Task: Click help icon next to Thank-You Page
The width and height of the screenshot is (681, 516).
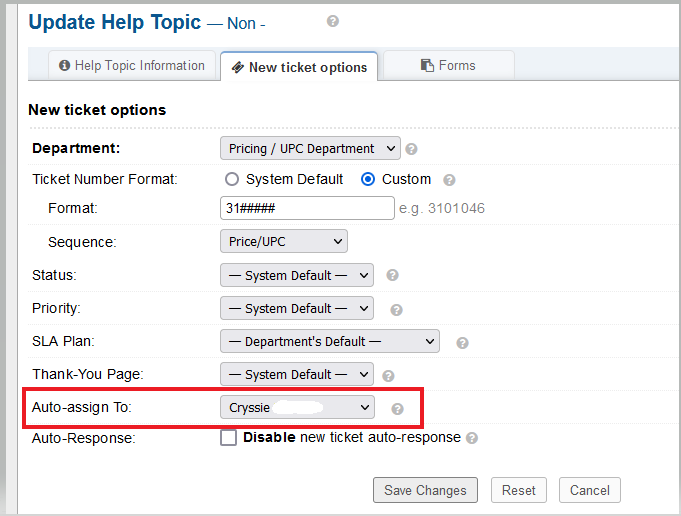Action: (x=393, y=375)
